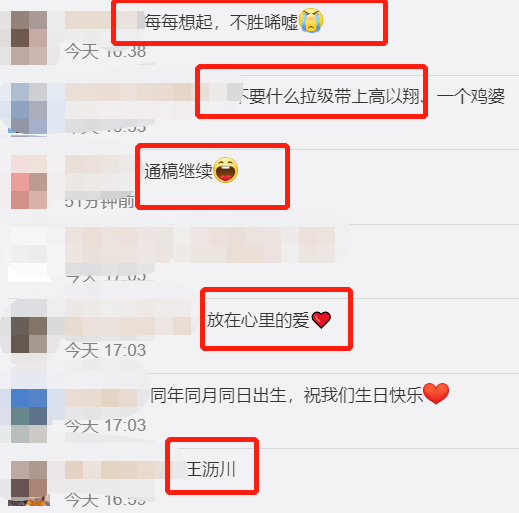Click the 今天 17:03 timestamp under 生日快乐 comment

point(105,426)
